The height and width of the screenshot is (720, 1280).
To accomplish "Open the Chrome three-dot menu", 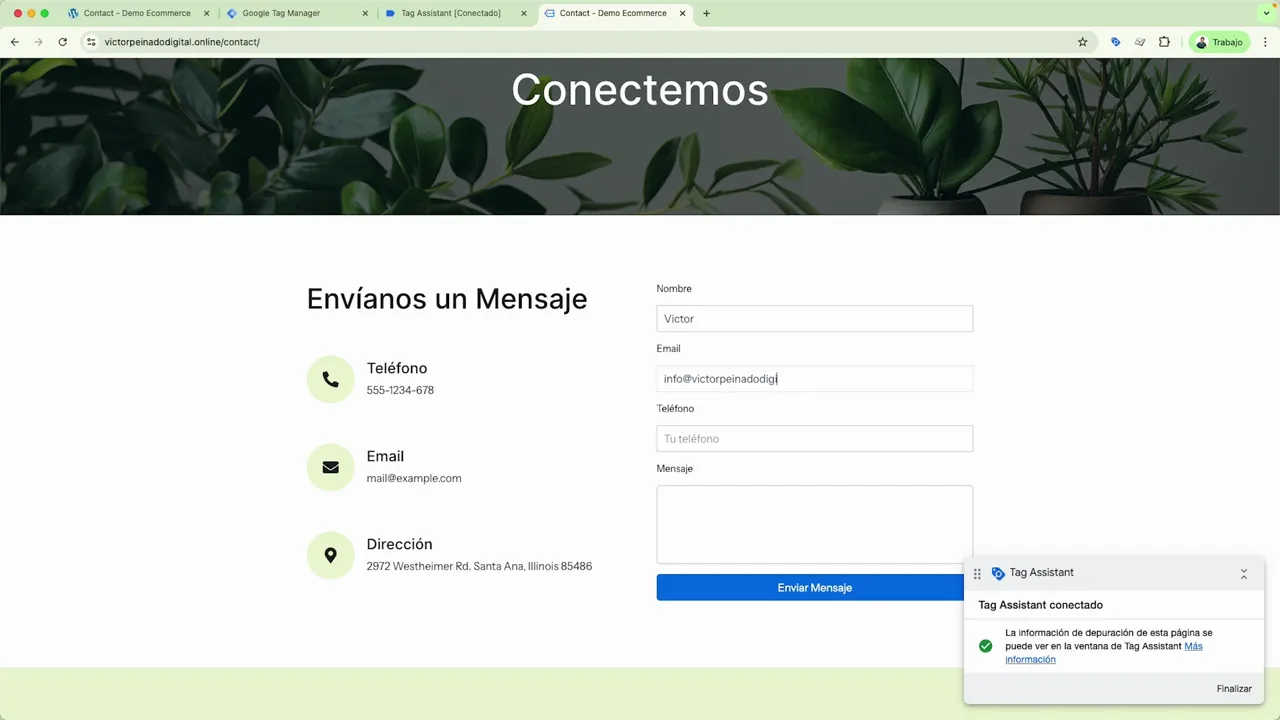I will click(1266, 42).
